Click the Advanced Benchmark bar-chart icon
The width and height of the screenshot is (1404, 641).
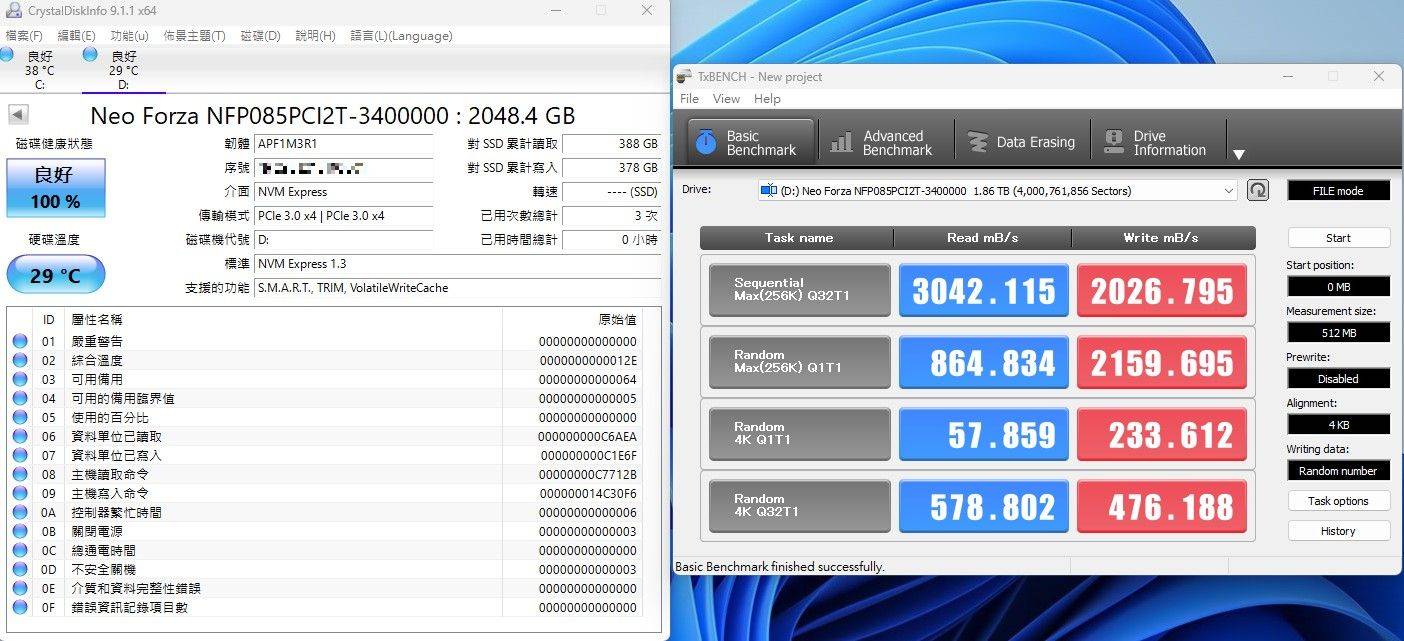click(841, 141)
